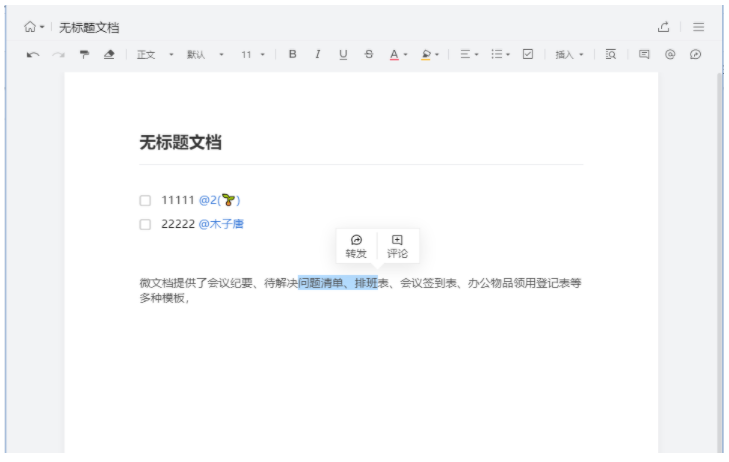The height and width of the screenshot is (462, 729).
Task: Undo the last action
Action: 33,55
